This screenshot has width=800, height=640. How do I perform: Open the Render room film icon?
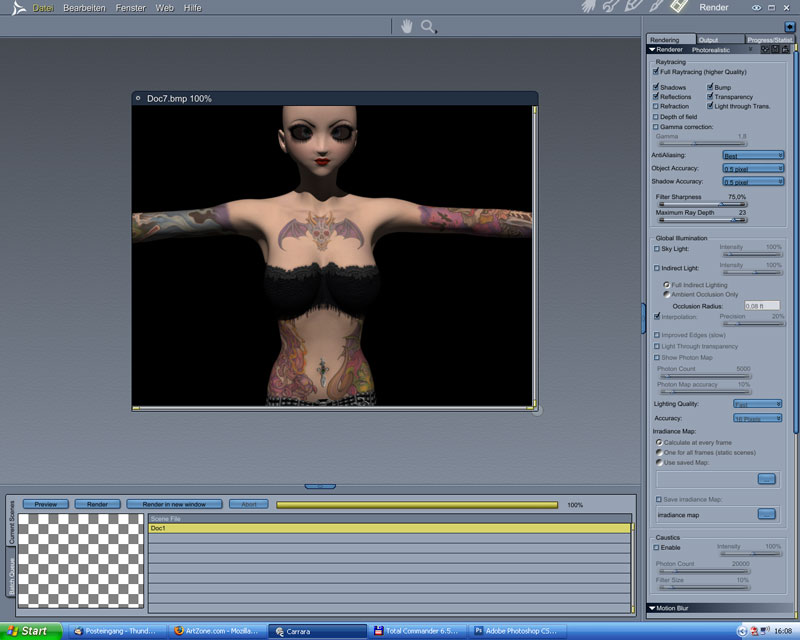[680, 8]
